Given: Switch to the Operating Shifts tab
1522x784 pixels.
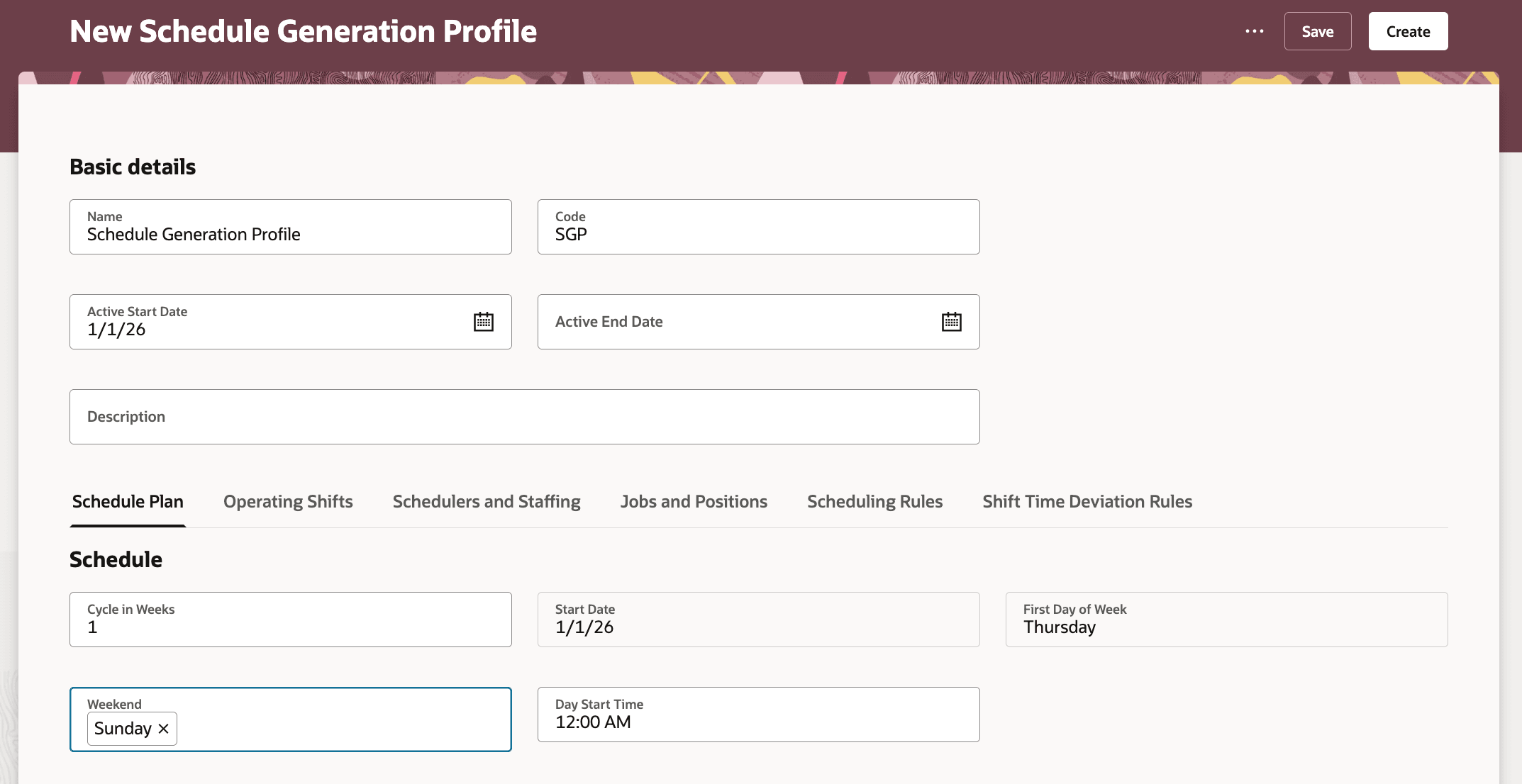Looking at the screenshot, I should [x=288, y=502].
